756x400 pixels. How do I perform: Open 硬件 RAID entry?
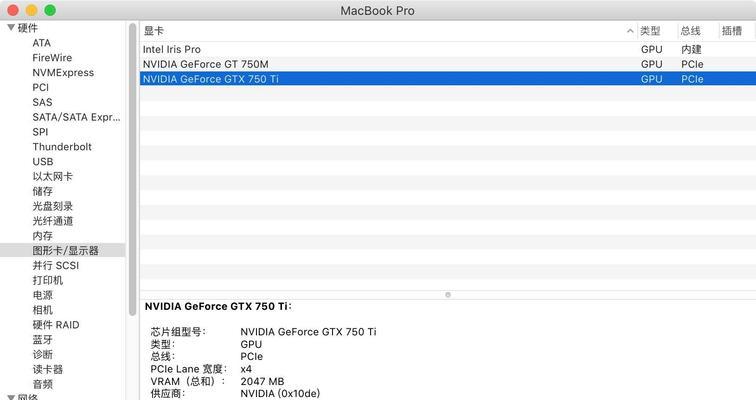[56, 325]
